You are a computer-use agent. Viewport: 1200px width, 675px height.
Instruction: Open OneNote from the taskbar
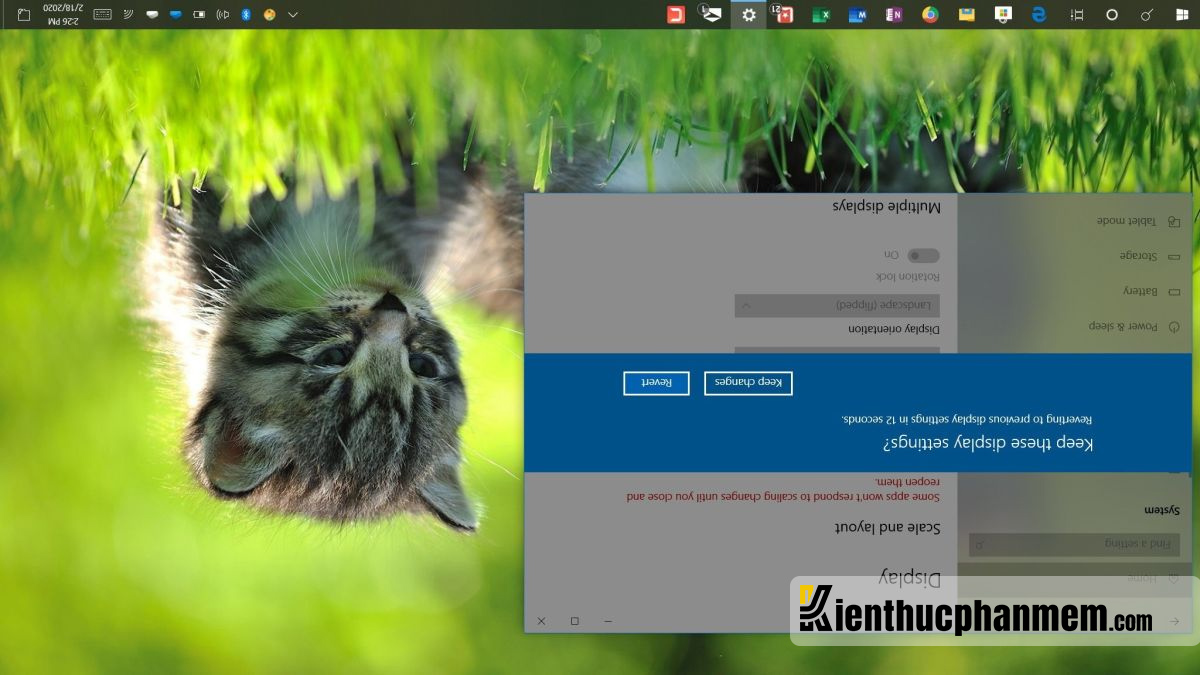894,15
